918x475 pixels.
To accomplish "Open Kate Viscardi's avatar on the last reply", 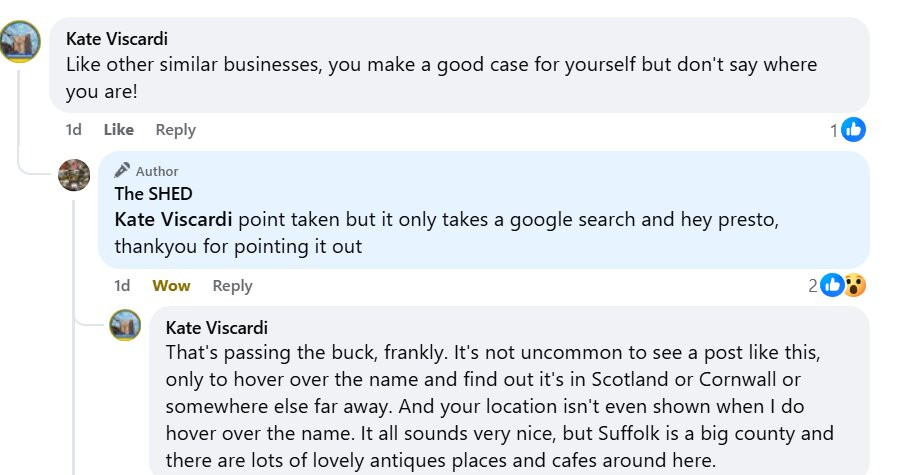I will tap(125, 325).
